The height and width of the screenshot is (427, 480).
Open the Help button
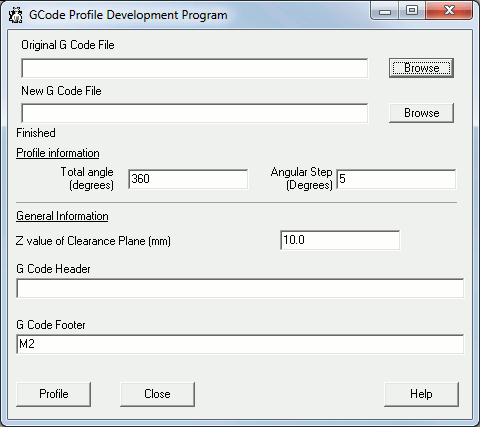click(x=421, y=394)
